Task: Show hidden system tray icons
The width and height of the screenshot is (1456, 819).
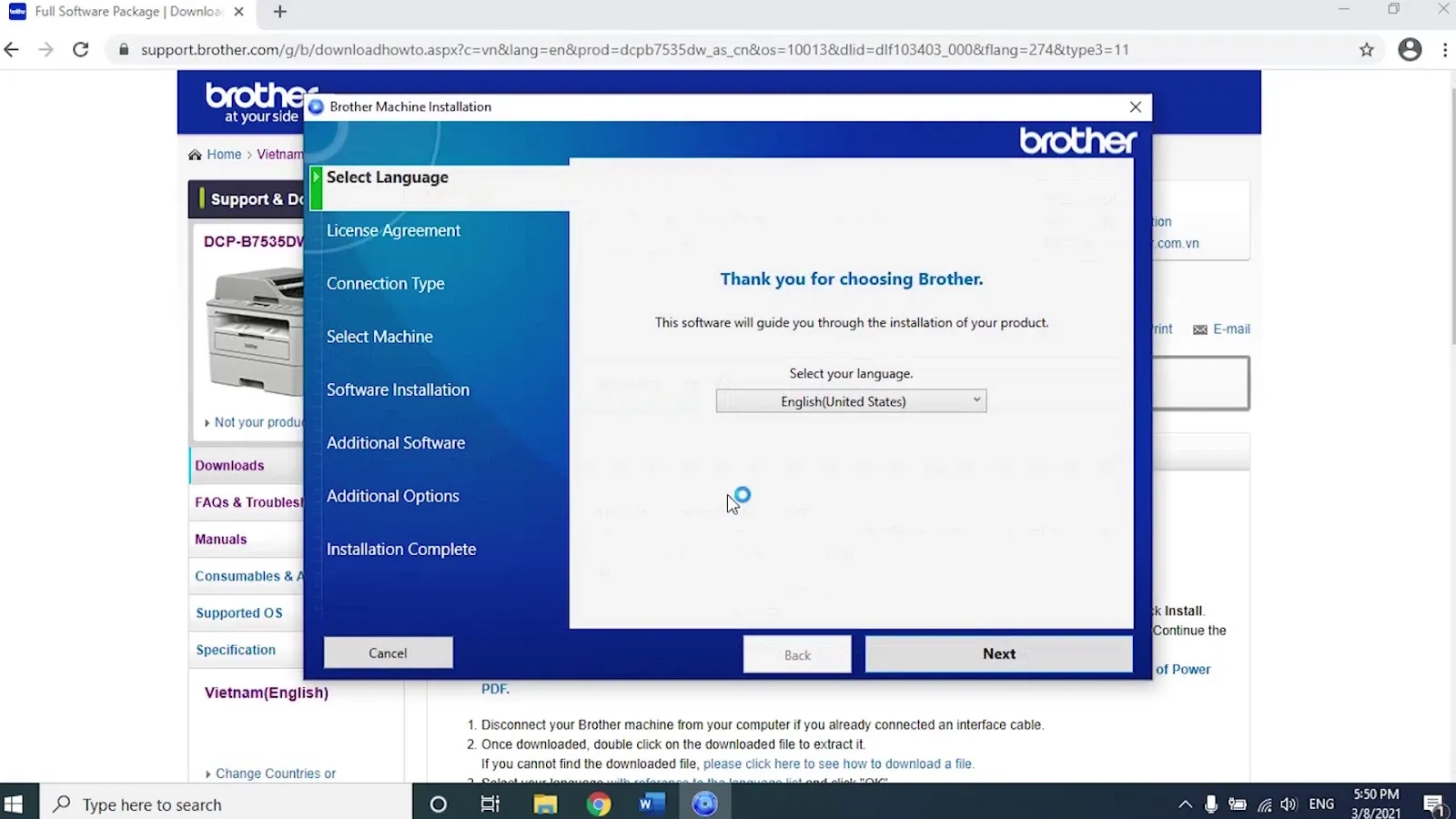Action: coord(1185,804)
